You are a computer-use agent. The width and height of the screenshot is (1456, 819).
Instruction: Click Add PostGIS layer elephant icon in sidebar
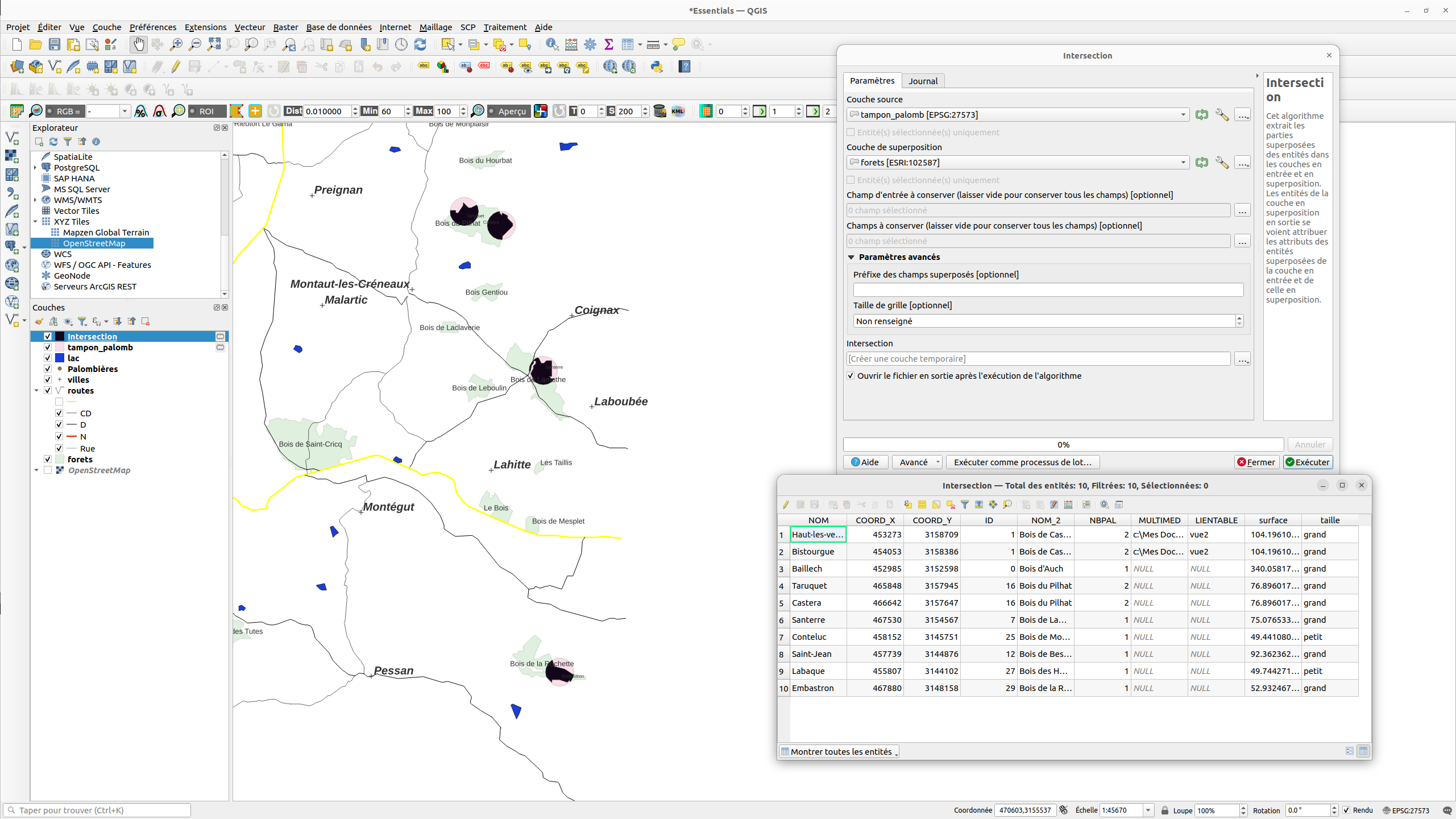pyautogui.click(x=11, y=246)
